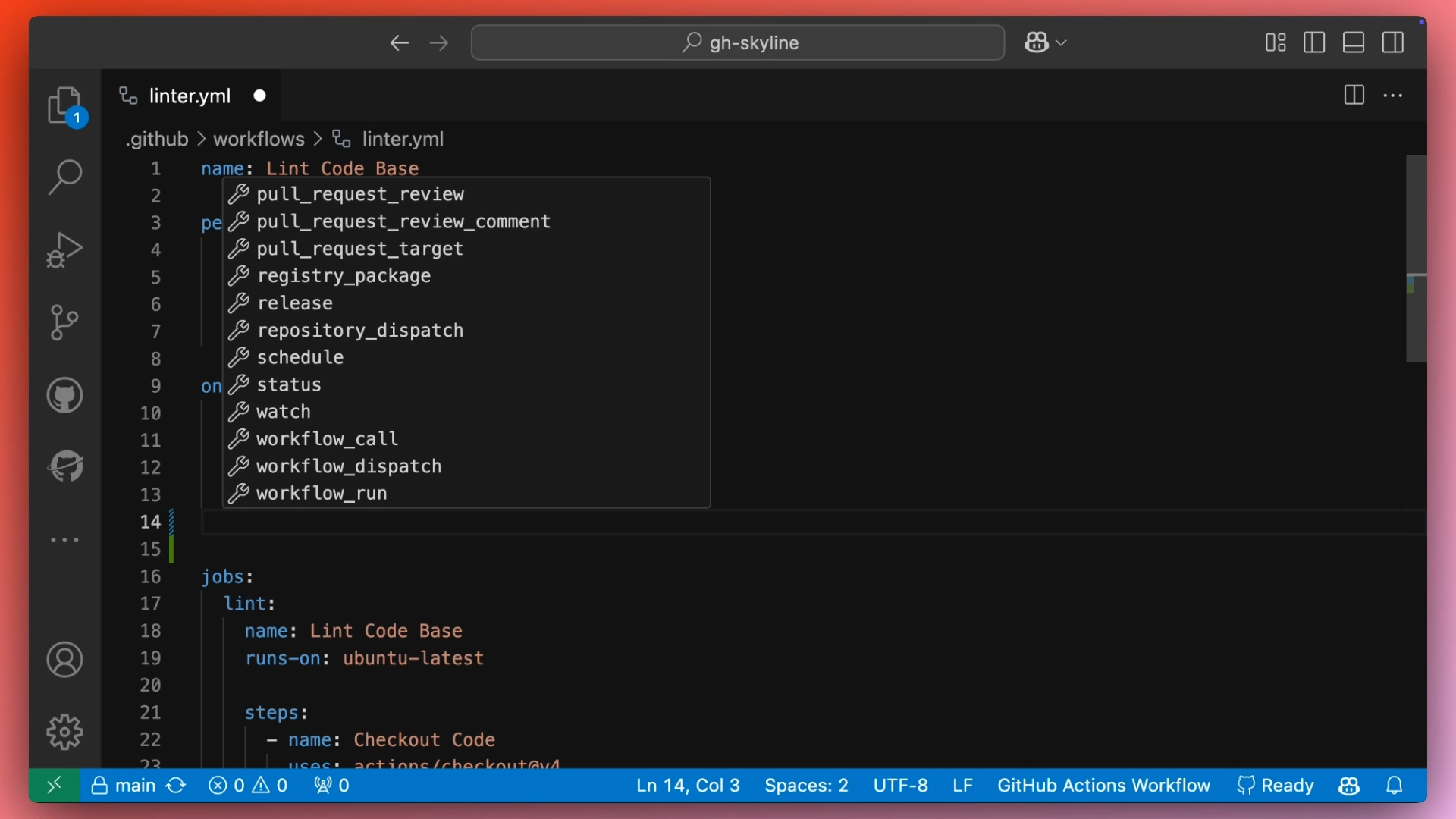Viewport: 1456px width, 819px height.
Task: Open the GitHub Actions extension view
Action: pos(65,466)
